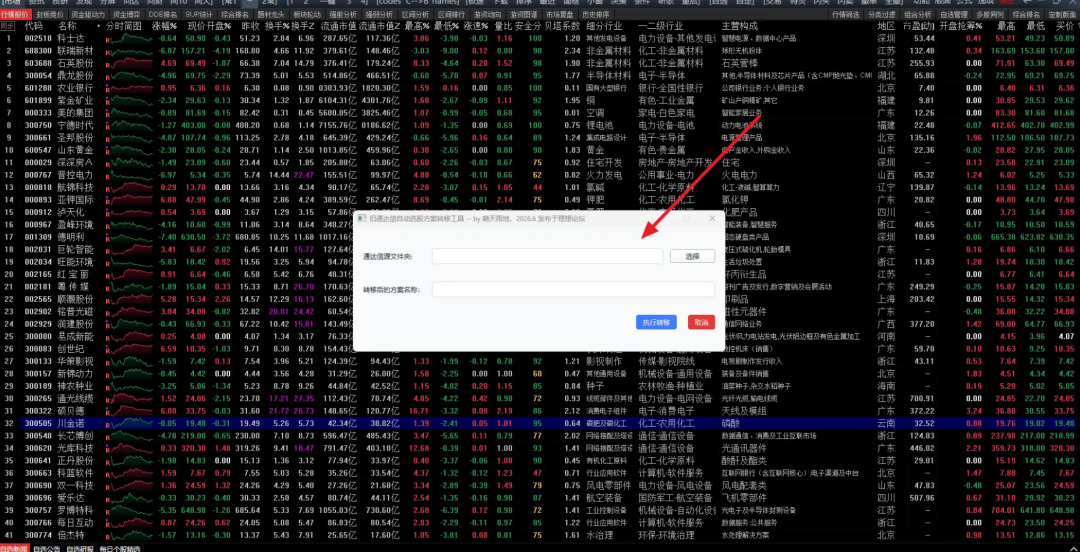Open the 封板竞价 tab
This screenshot has width=1080, height=552.
tap(50, 14)
